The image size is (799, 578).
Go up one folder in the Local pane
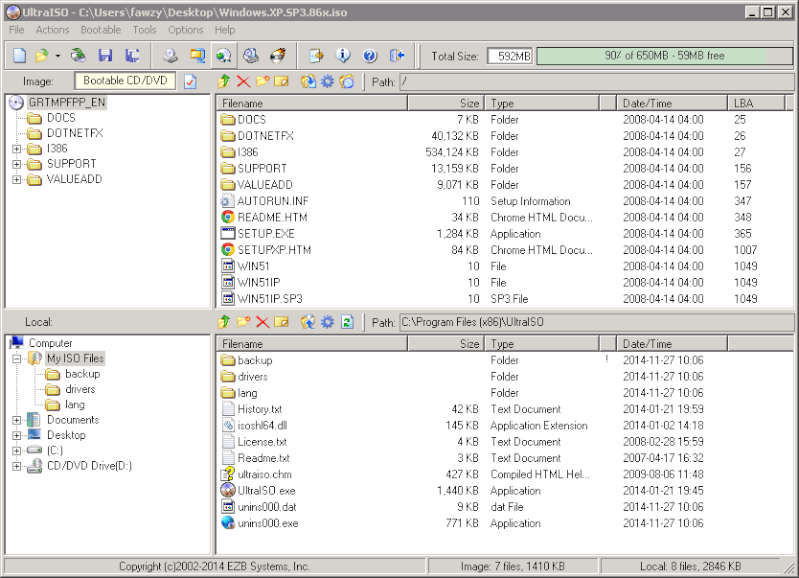223,322
